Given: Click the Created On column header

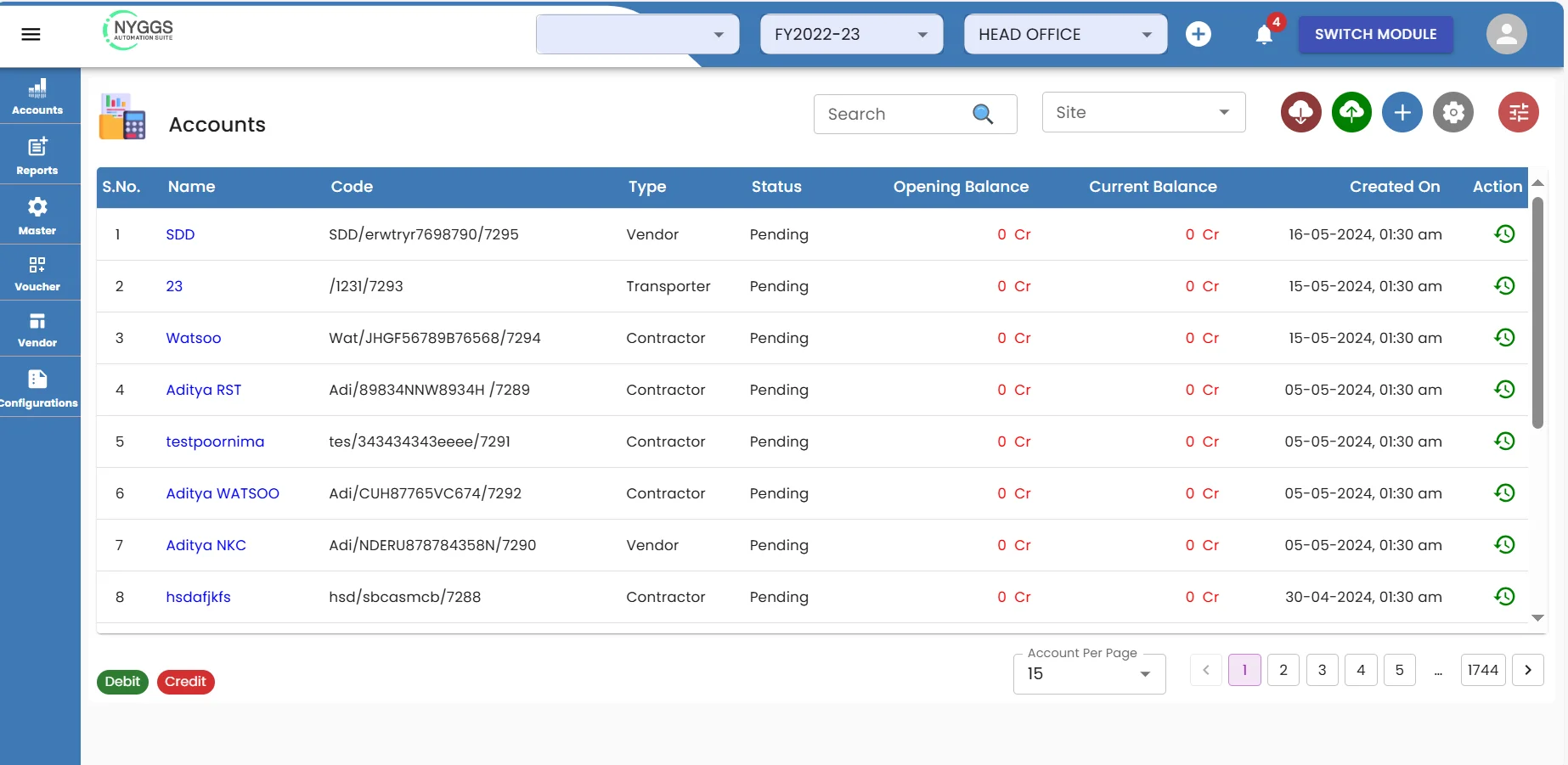Looking at the screenshot, I should (1395, 187).
